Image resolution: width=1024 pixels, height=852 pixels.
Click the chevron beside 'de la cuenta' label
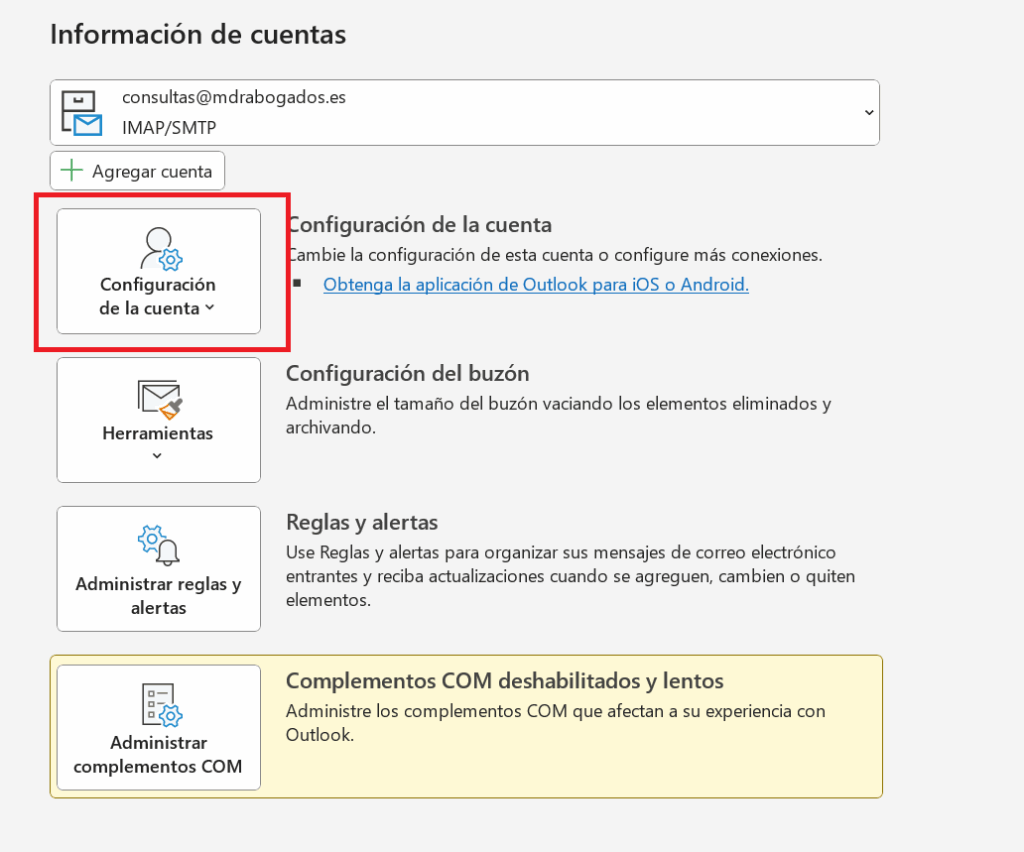point(210,308)
